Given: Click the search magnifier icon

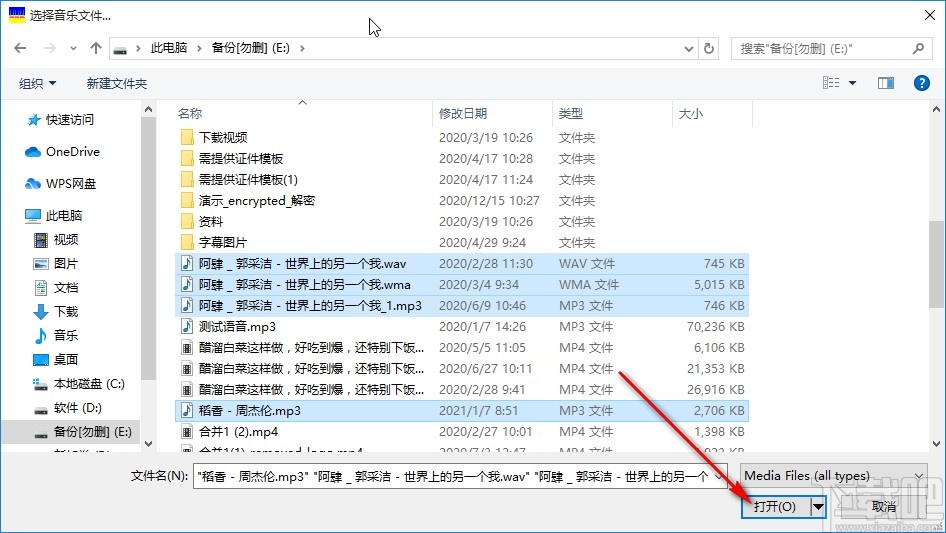Looking at the screenshot, I should coord(918,48).
